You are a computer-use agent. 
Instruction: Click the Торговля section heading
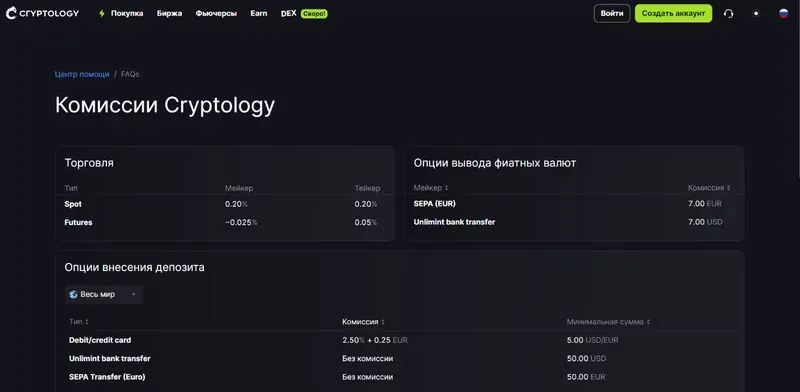click(89, 163)
